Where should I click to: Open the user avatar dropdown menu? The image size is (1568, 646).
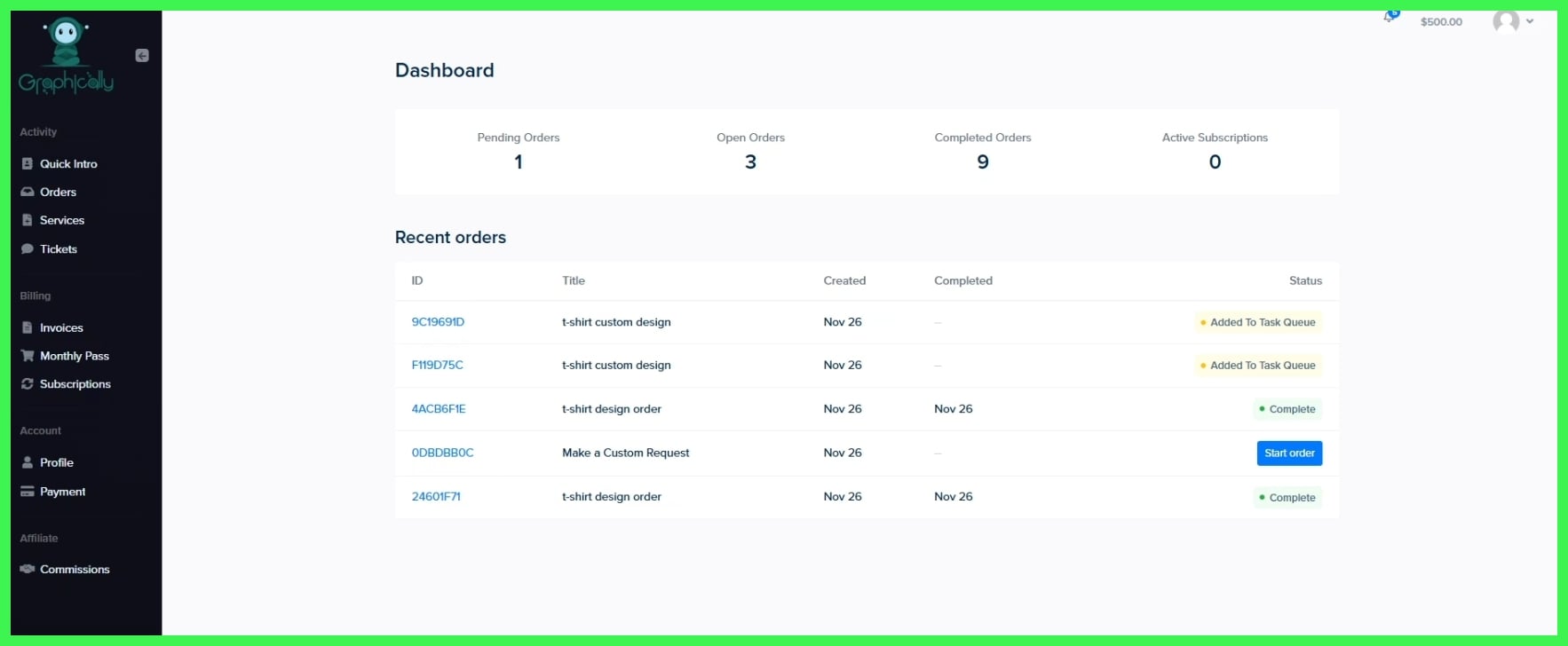coord(1513,21)
